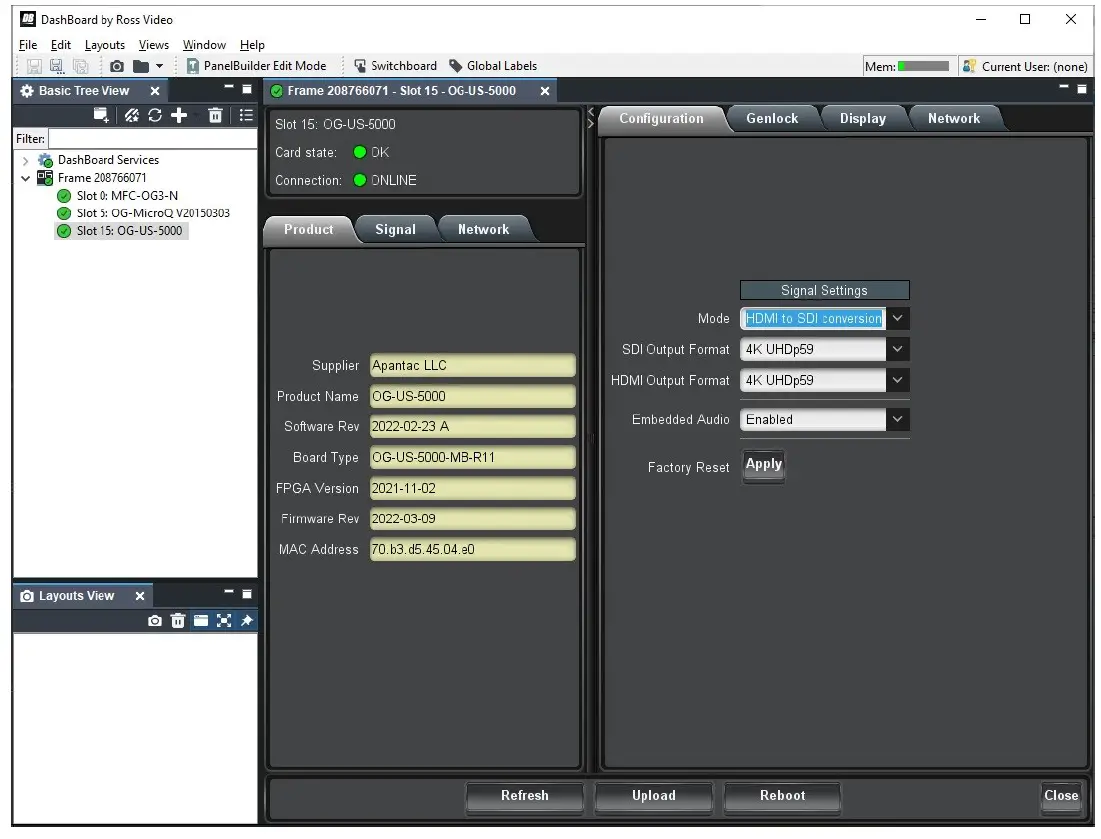1101x839 pixels.
Task: Collapse the Frame 208766071 tree node
Action: [x=25, y=178]
